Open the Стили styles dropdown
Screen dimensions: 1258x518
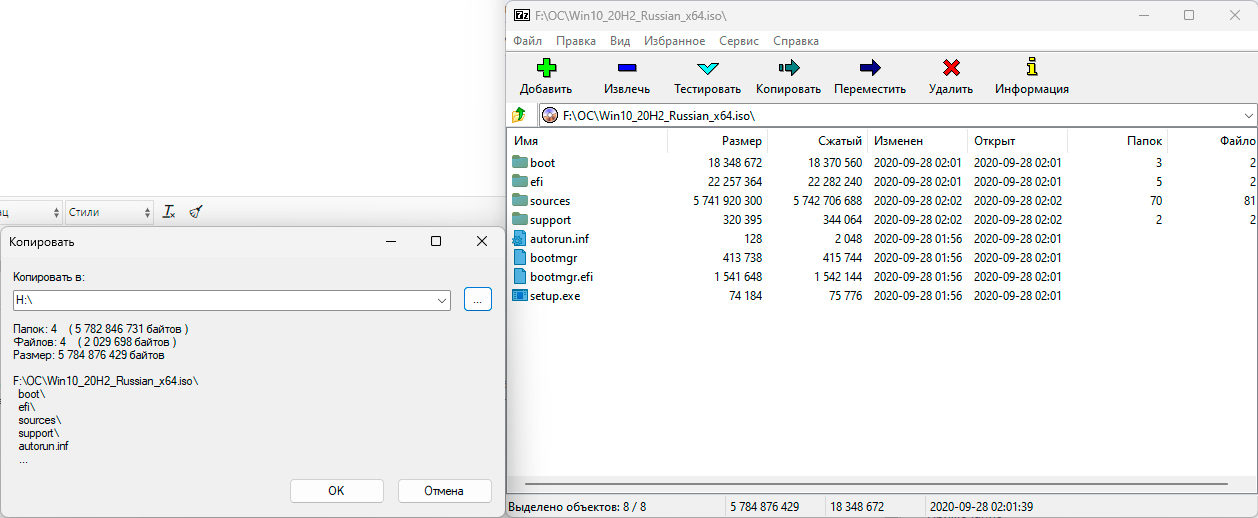click(x=110, y=212)
